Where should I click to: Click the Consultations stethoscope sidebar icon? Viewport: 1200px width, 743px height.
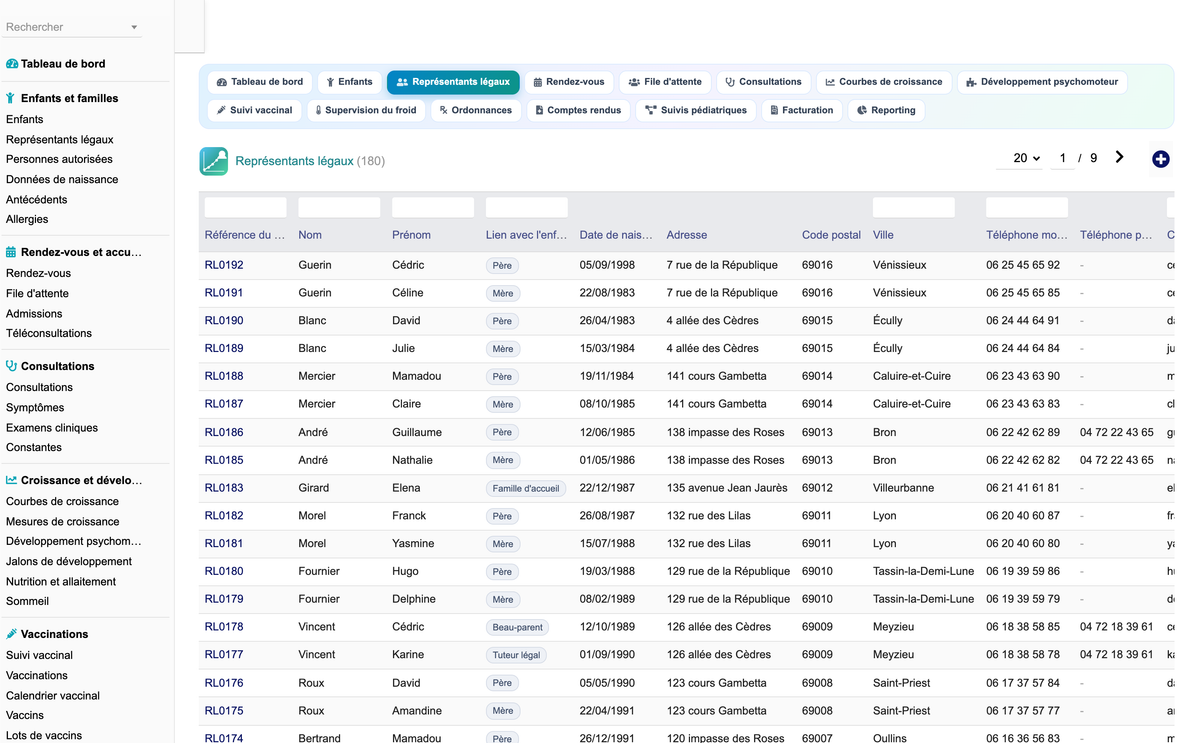pyautogui.click(x=11, y=366)
